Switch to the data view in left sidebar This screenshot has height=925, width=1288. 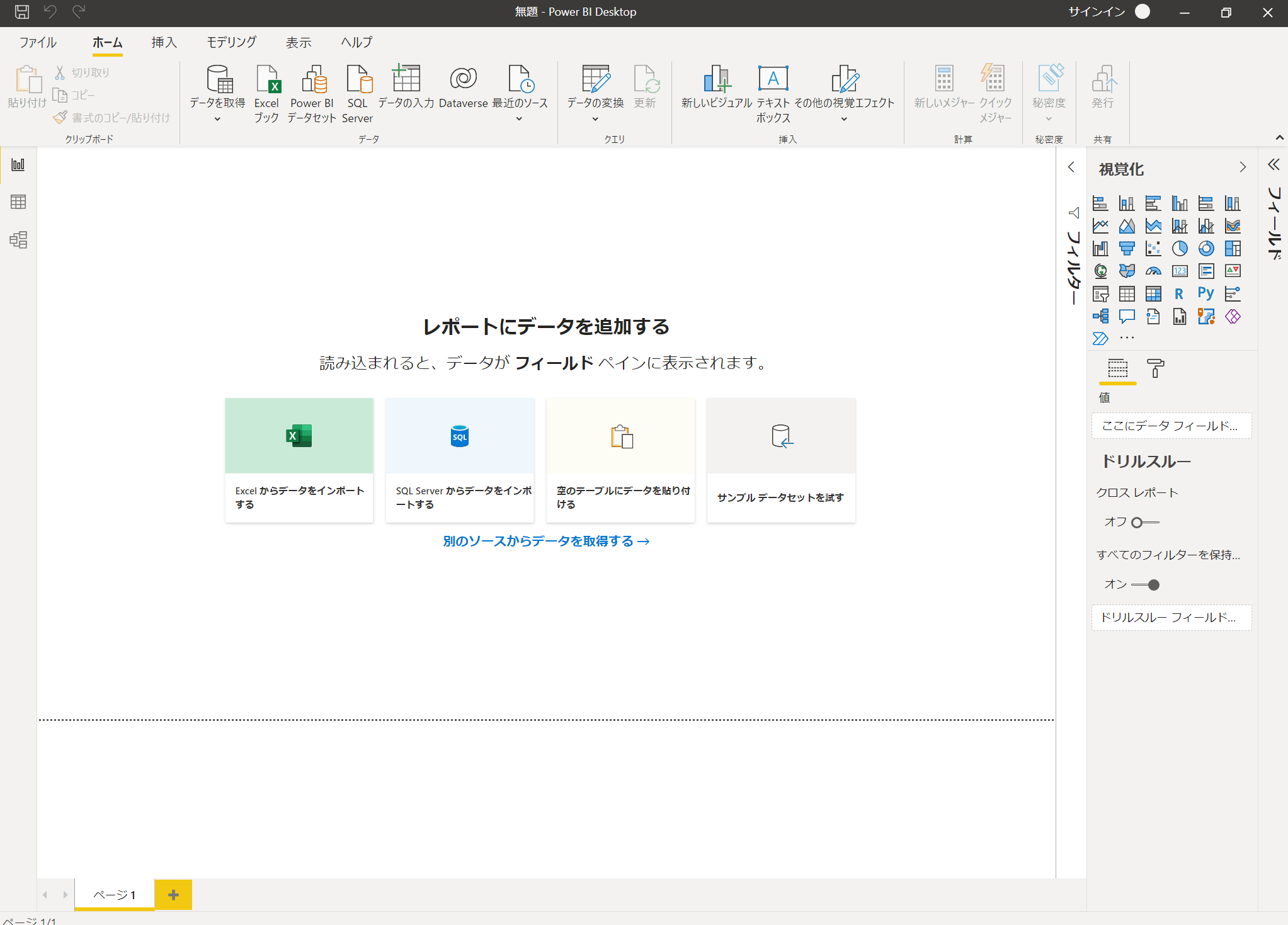coord(17,201)
